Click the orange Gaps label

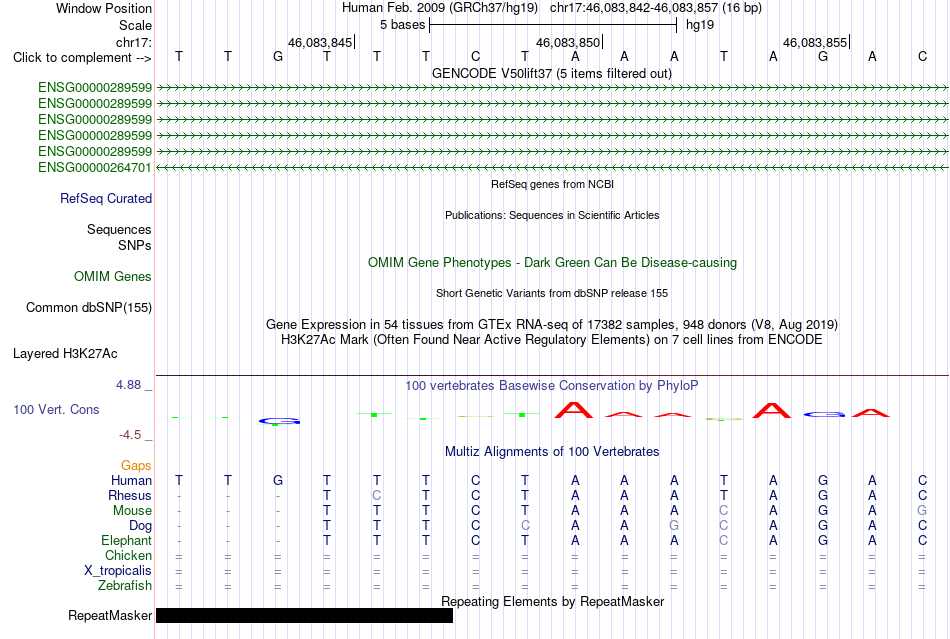[136, 466]
